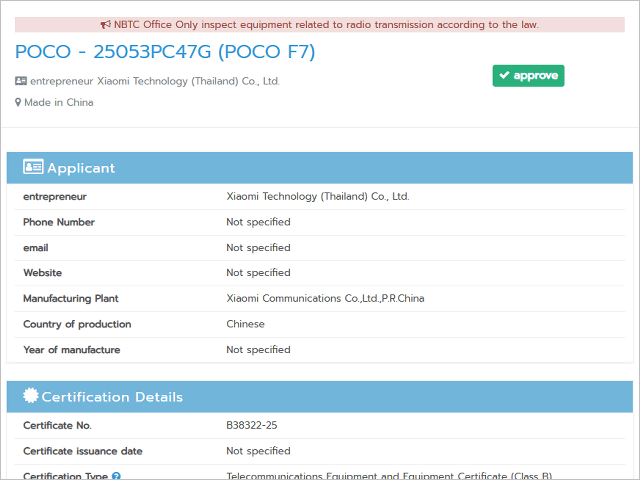Click the 'Certificate No.' row label
This screenshot has width=640, height=480.
coord(57,426)
